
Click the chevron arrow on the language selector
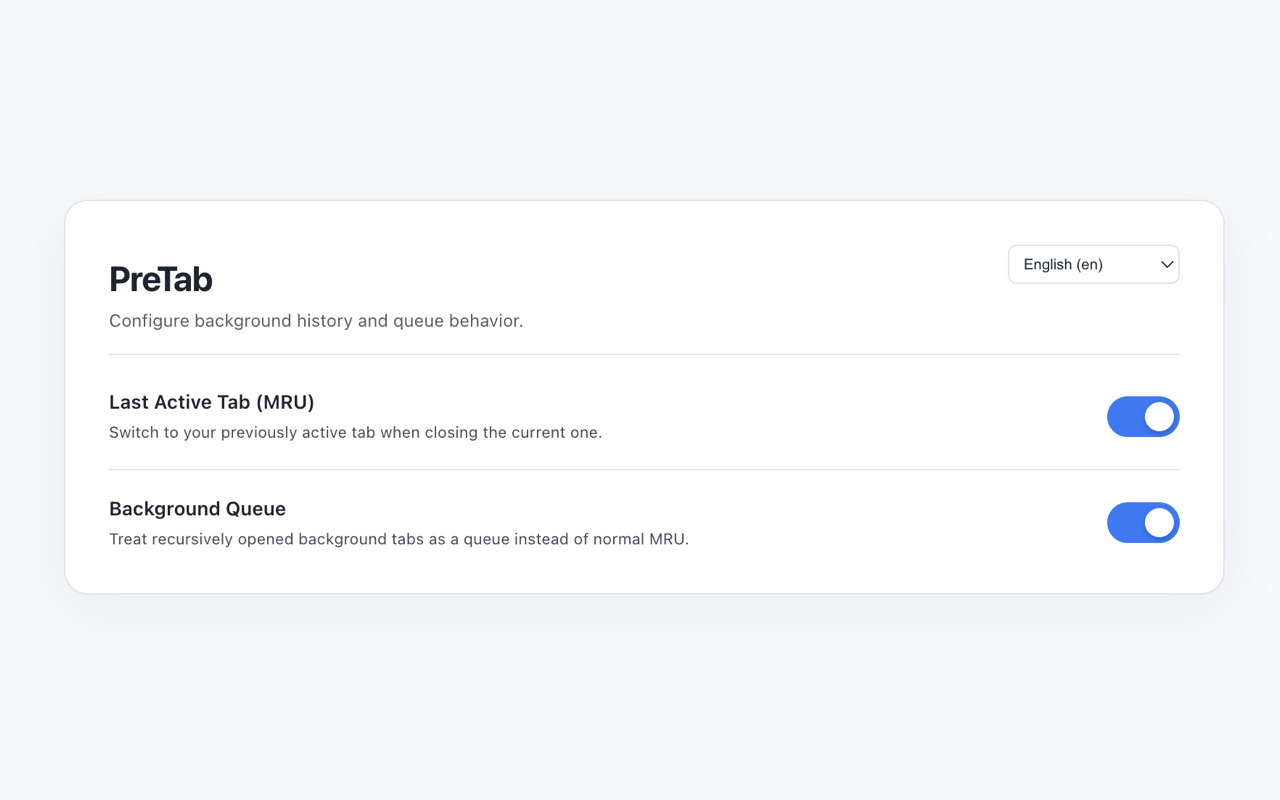(x=1166, y=265)
